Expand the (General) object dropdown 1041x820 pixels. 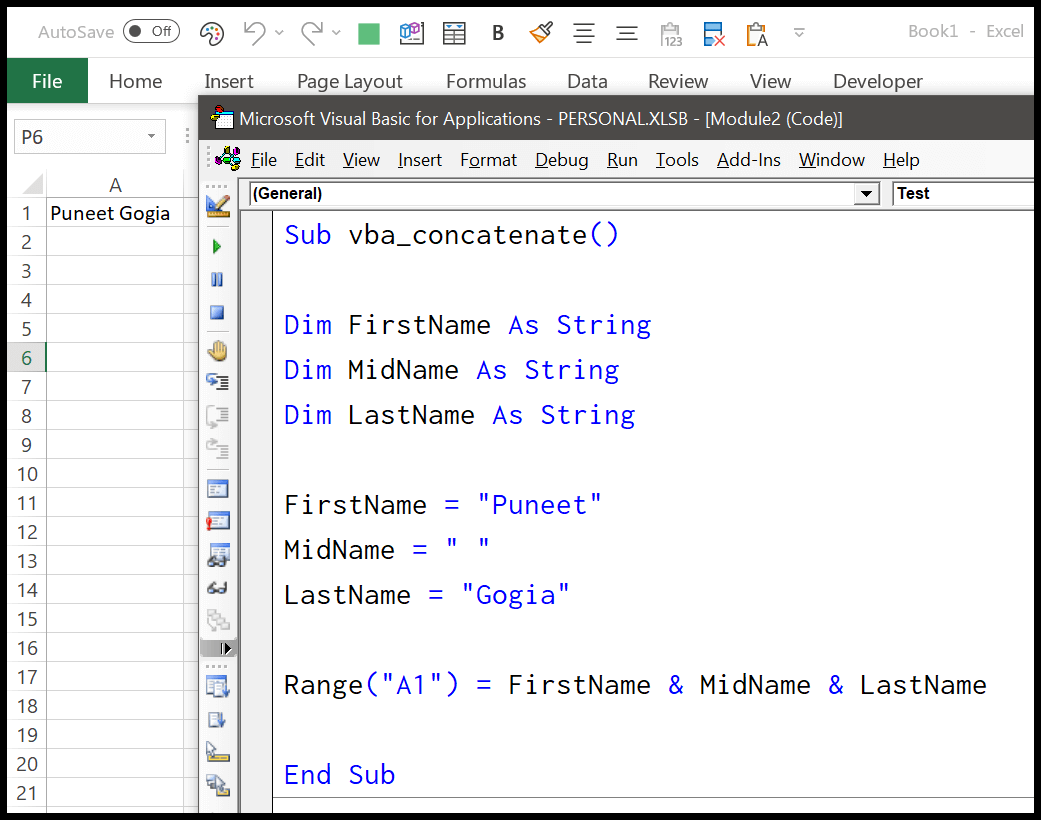click(x=866, y=194)
